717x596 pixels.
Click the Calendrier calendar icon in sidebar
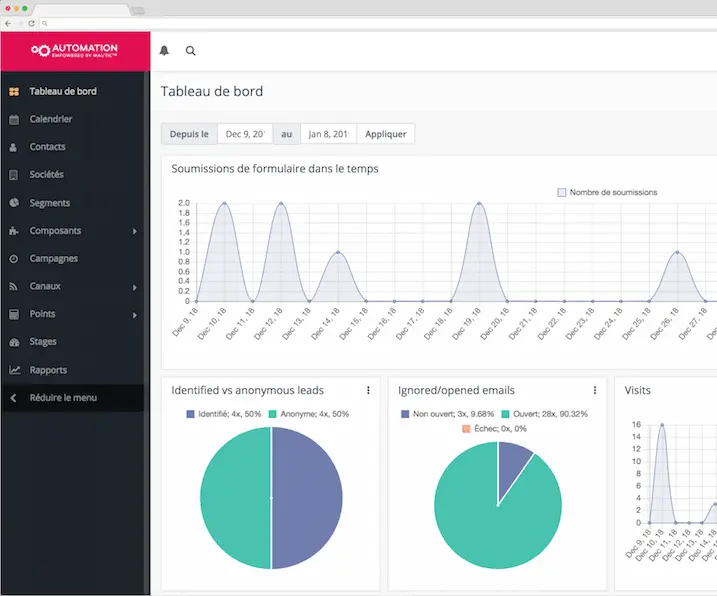point(14,119)
